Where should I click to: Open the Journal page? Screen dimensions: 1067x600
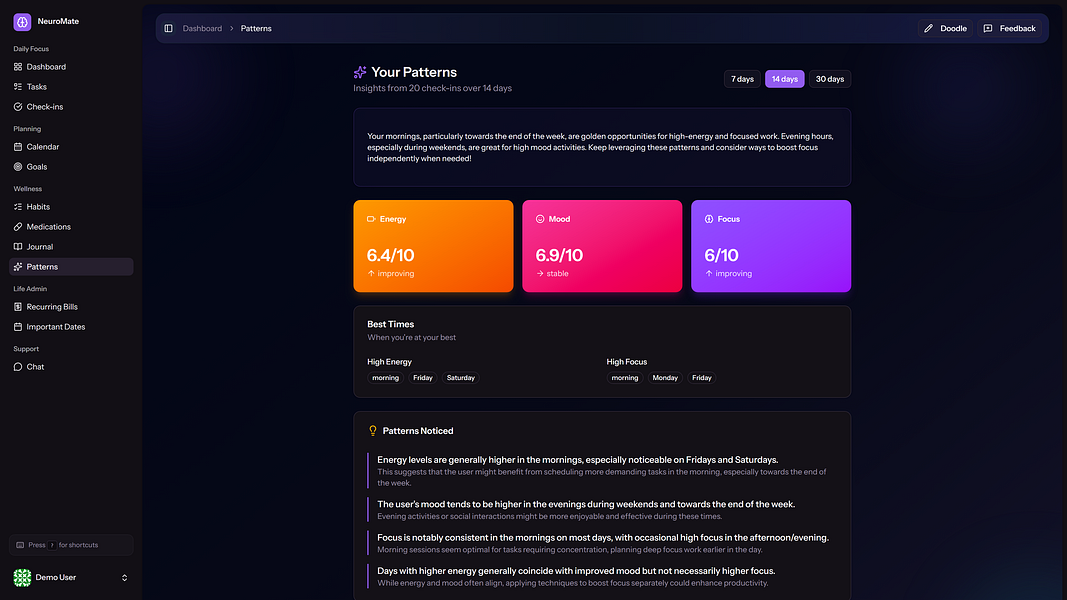pyautogui.click(x=71, y=247)
